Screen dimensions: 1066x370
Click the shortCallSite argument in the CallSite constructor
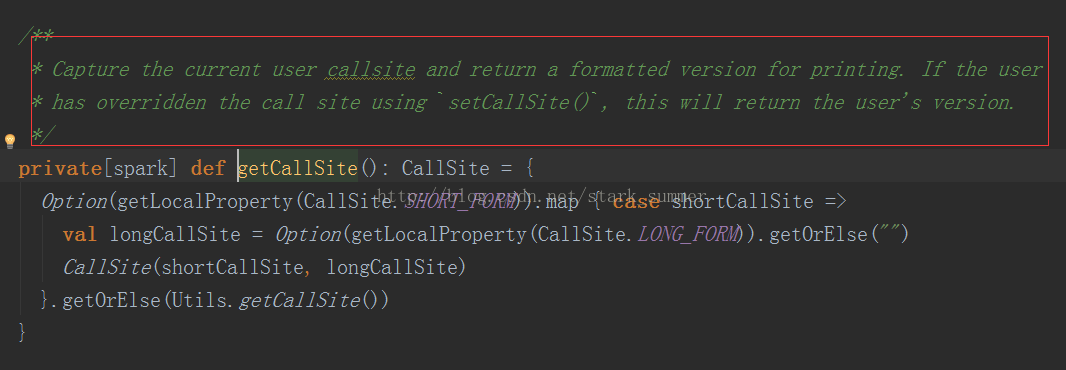[x=229, y=267]
